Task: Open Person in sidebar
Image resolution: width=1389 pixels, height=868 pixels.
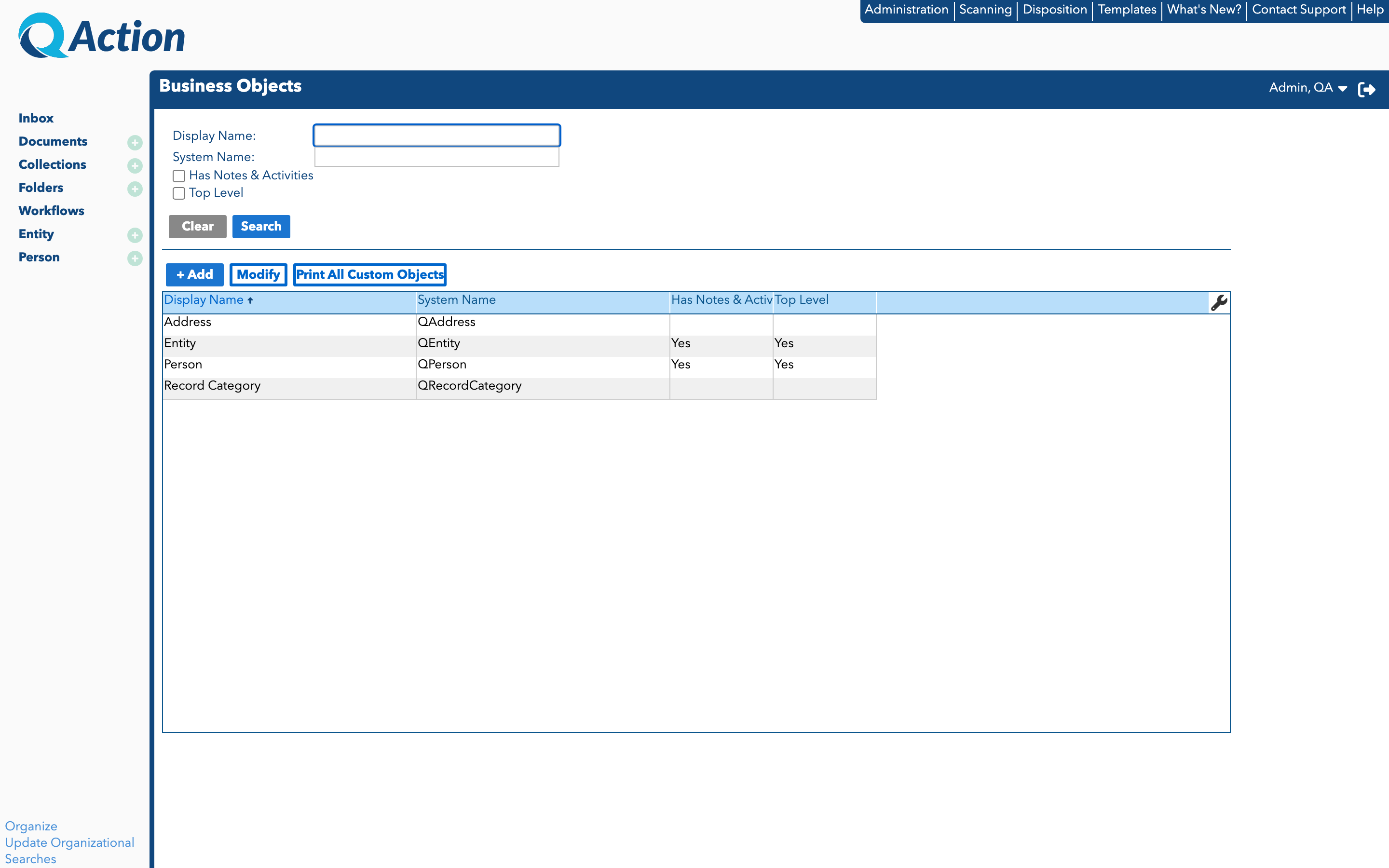Action: (39, 257)
